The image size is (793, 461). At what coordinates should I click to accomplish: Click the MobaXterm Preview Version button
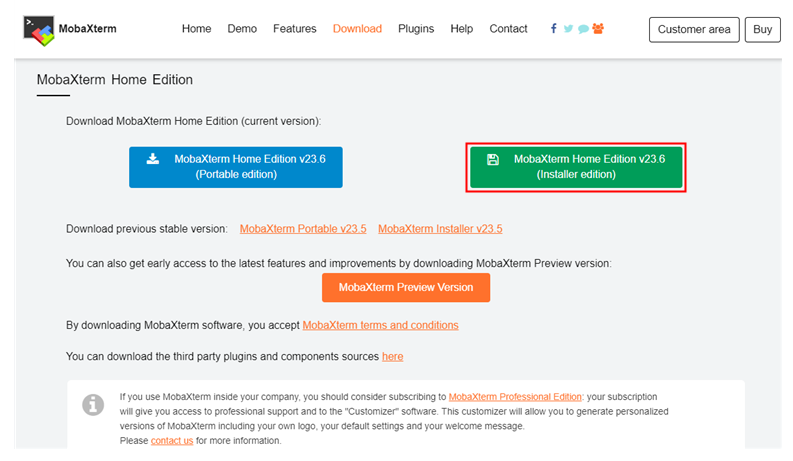point(406,288)
